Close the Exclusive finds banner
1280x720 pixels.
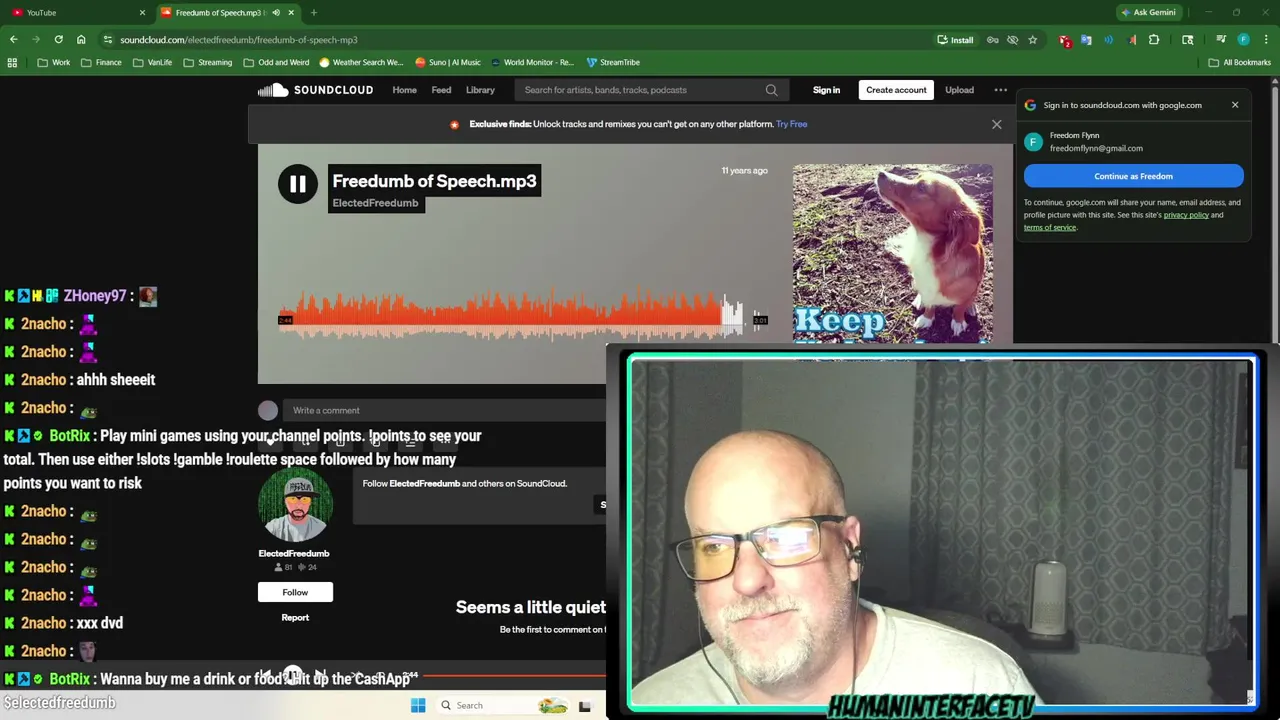996,124
